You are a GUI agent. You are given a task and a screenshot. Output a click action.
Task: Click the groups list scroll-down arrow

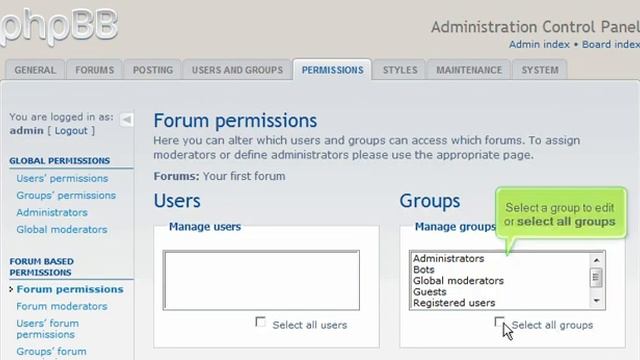pyautogui.click(x=596, y=301)
